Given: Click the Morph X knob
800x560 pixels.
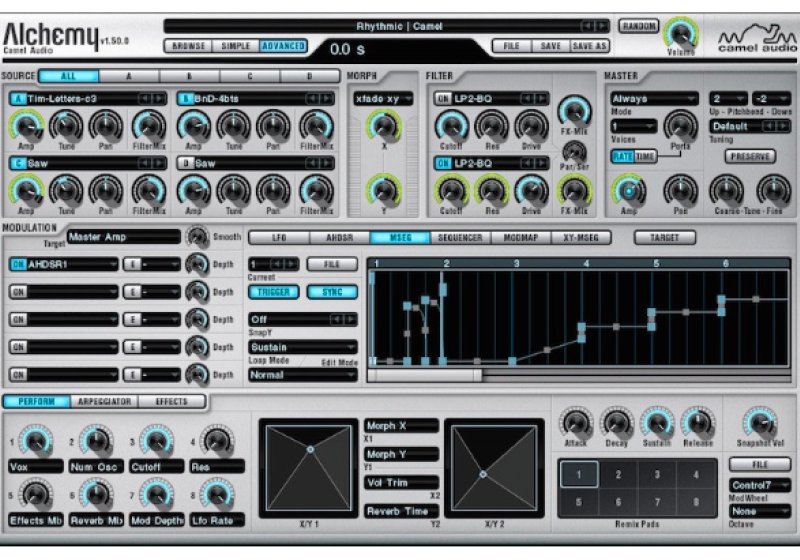Looking at the screenshot, I should pyautogui.click(x=380, y=125).
